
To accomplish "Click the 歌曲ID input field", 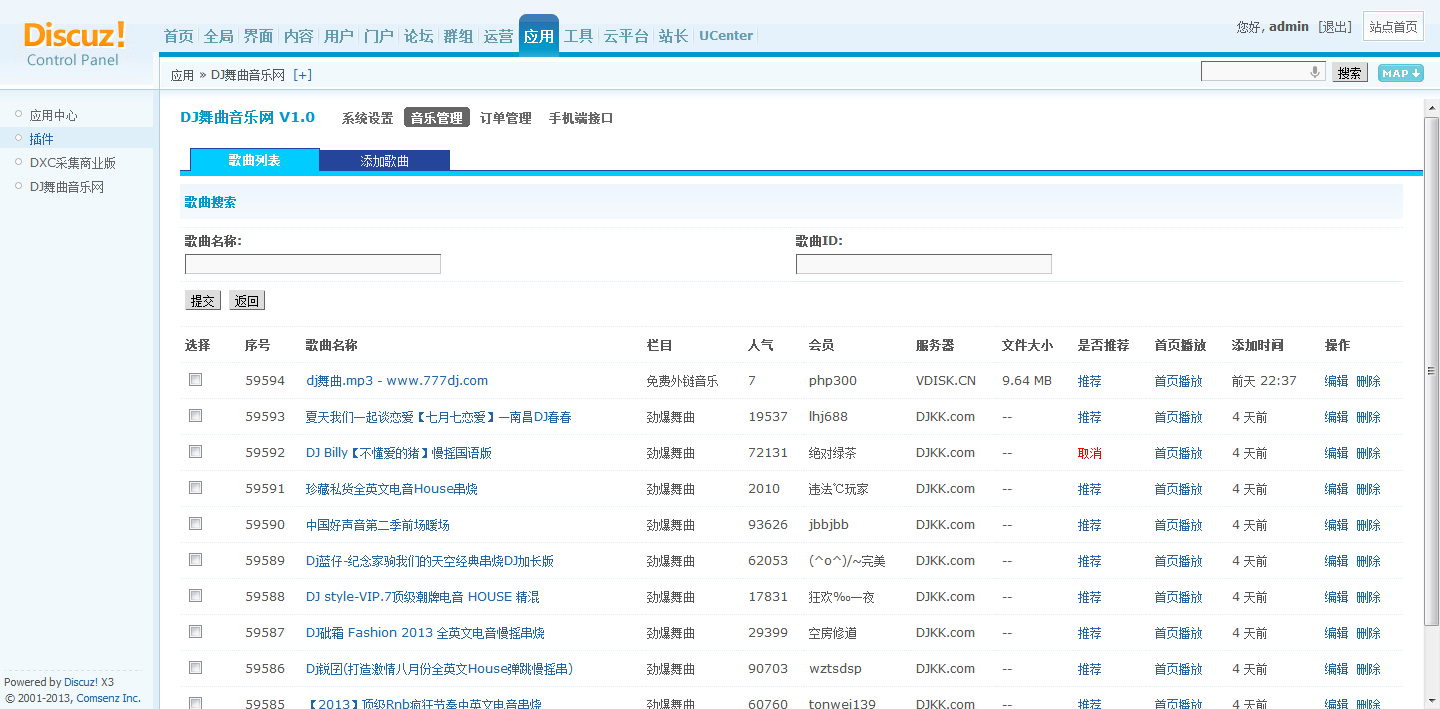I will click(923, 263).
